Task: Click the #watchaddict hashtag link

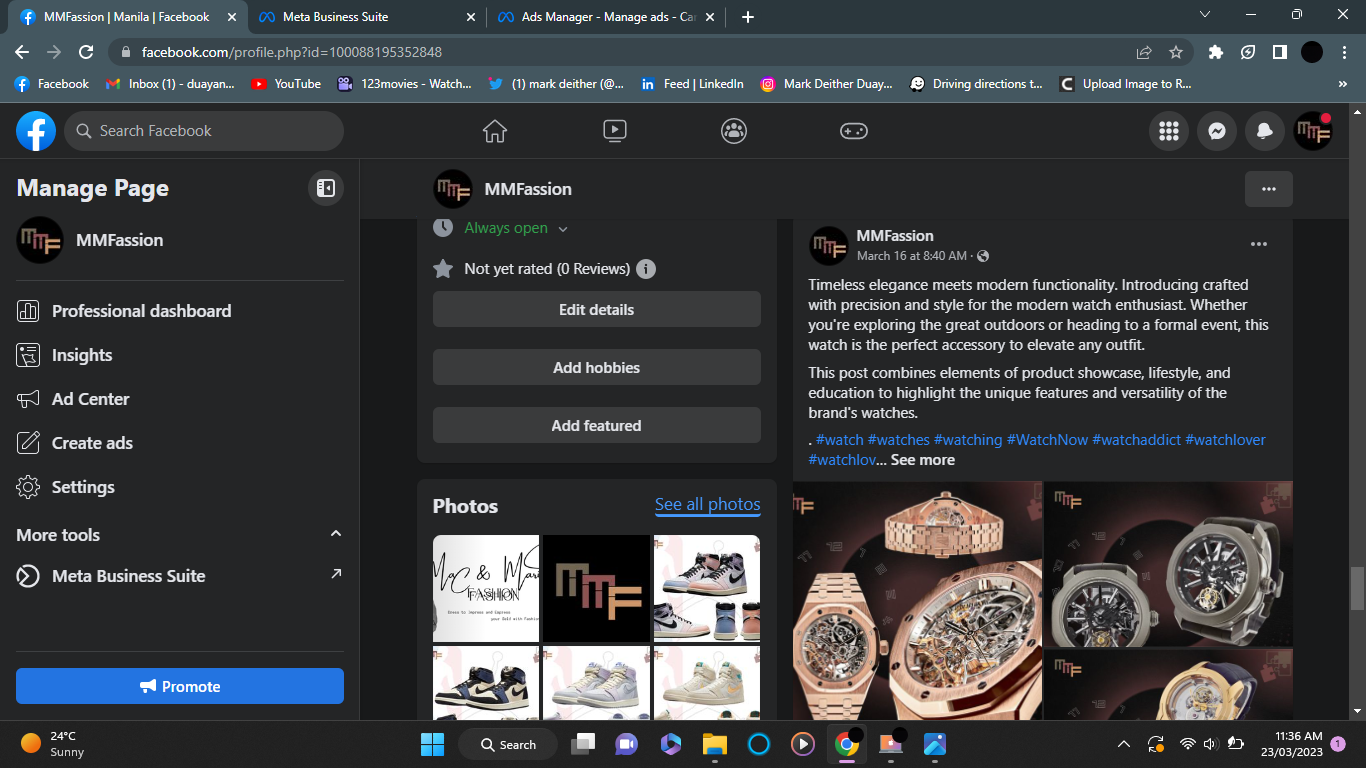Action: pyautogui.click(x=1136, y=440)
